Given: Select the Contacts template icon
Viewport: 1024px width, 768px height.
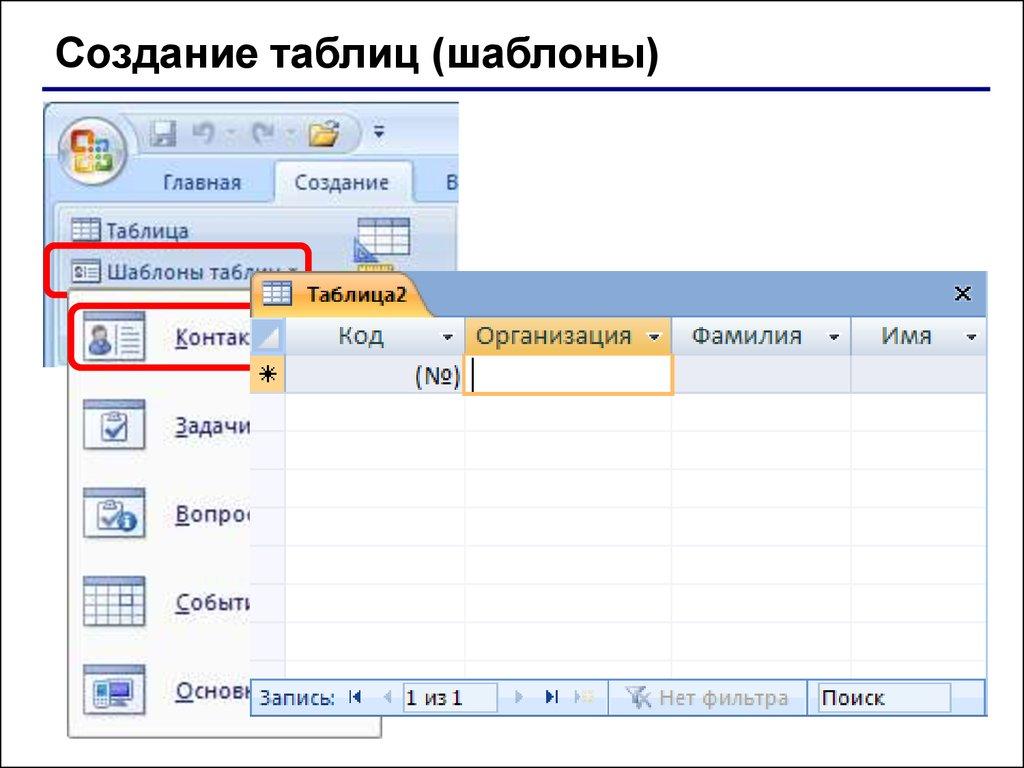Looking at the screenshot, I should coord(115,338).
